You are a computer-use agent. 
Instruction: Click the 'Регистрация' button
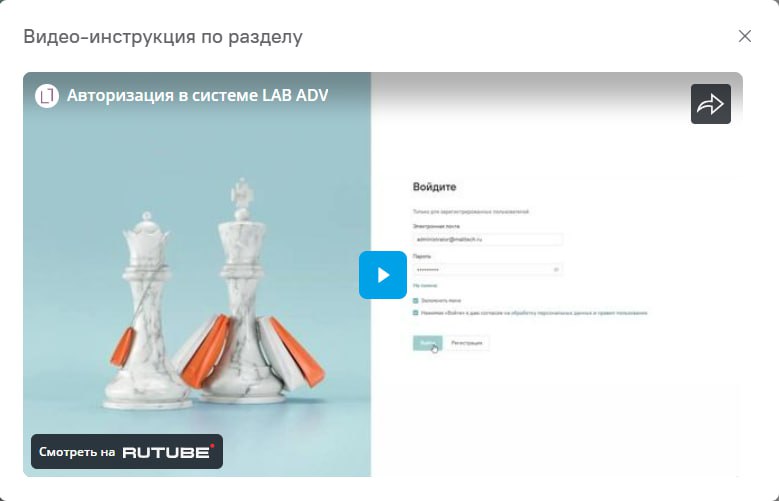(x=467, y=343)
